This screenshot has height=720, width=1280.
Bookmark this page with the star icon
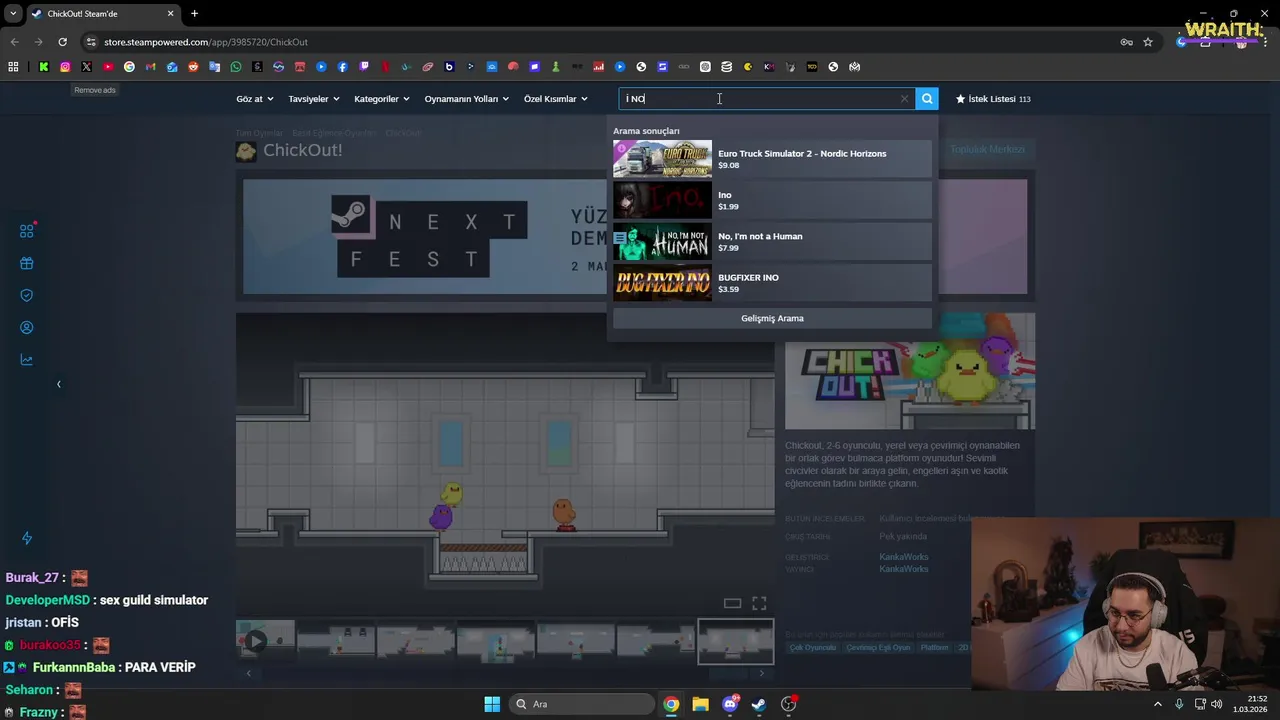pos(1148,42)
